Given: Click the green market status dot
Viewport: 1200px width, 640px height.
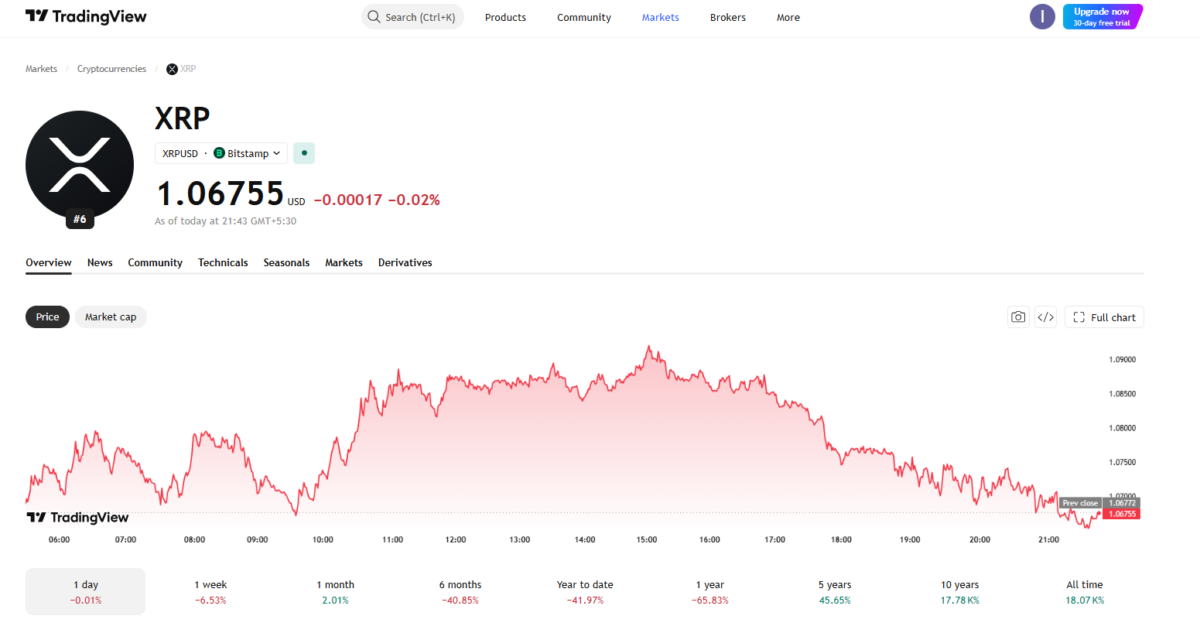Looking at the screenshot, I should [304, 153].
